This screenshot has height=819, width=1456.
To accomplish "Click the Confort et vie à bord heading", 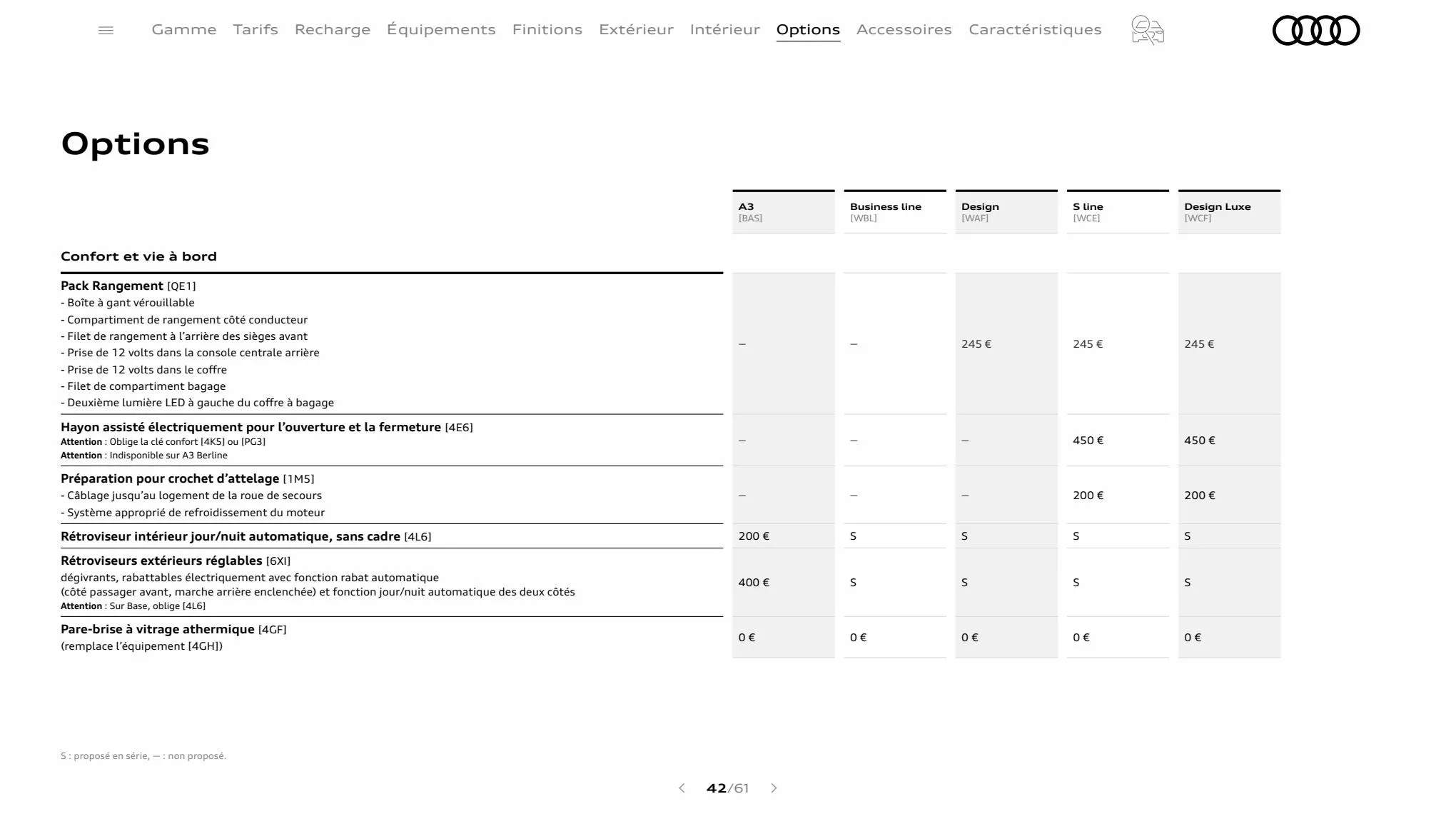I will 138,256.
